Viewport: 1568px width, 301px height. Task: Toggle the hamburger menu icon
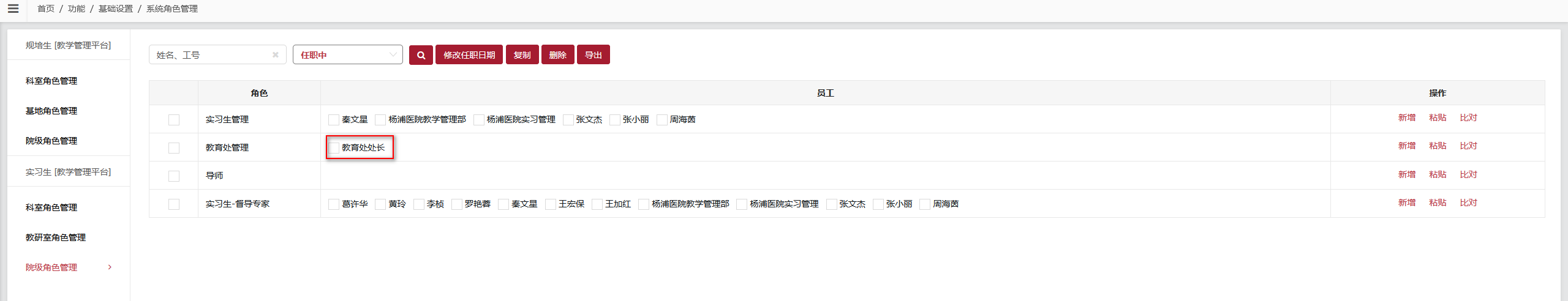[13, 9]
